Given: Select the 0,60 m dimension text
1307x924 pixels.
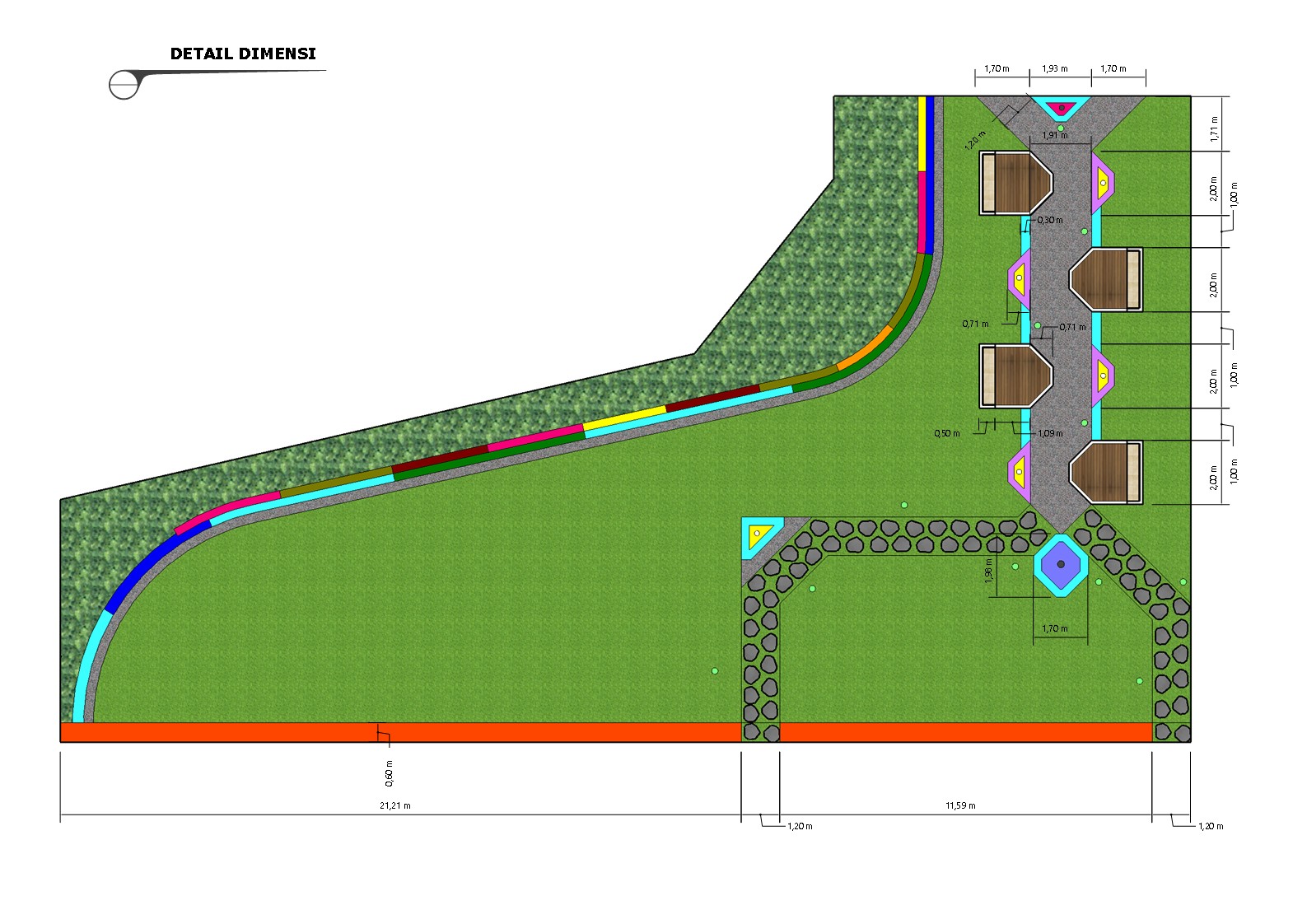Looking at the screenshot, I should tap(389, 773).
